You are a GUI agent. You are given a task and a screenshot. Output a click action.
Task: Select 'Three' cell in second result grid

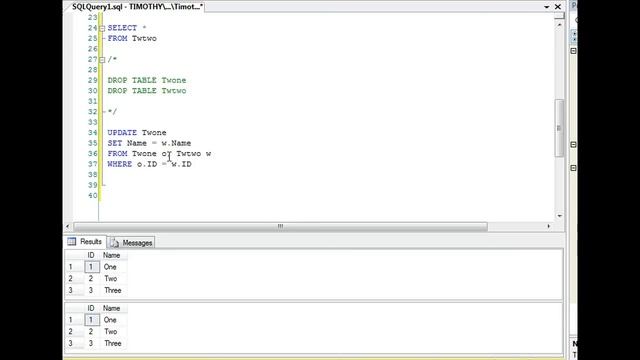pyautogui.click(x=113, y=344)
